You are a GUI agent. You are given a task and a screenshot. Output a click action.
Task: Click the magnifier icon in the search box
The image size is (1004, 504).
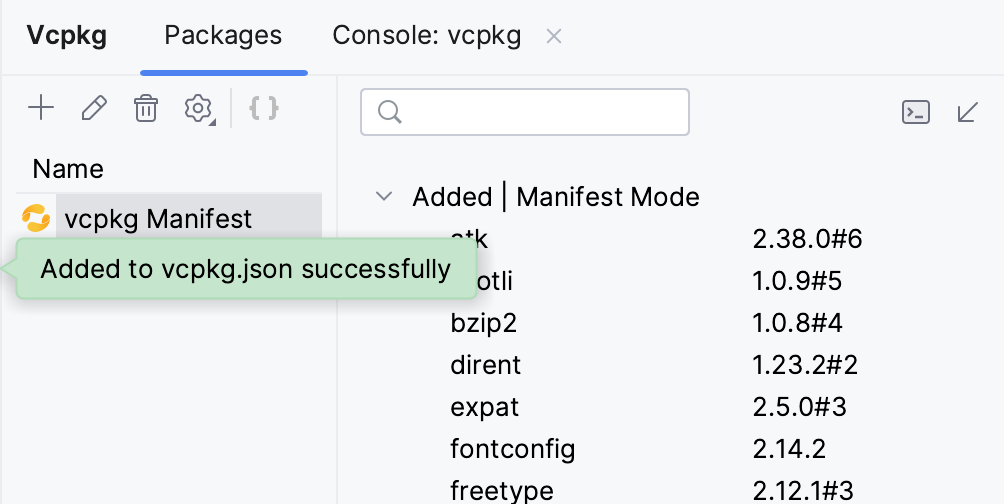(390, 112)
